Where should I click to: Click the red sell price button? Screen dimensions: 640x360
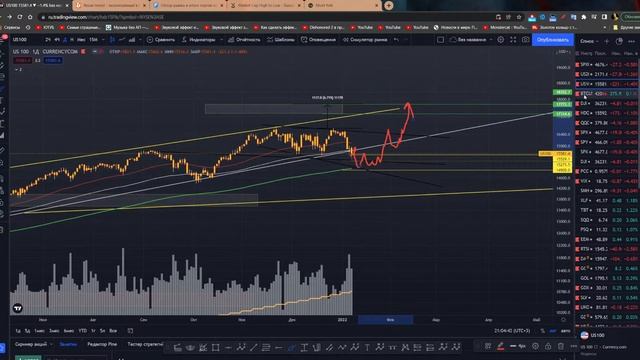(x=22, y=60)
